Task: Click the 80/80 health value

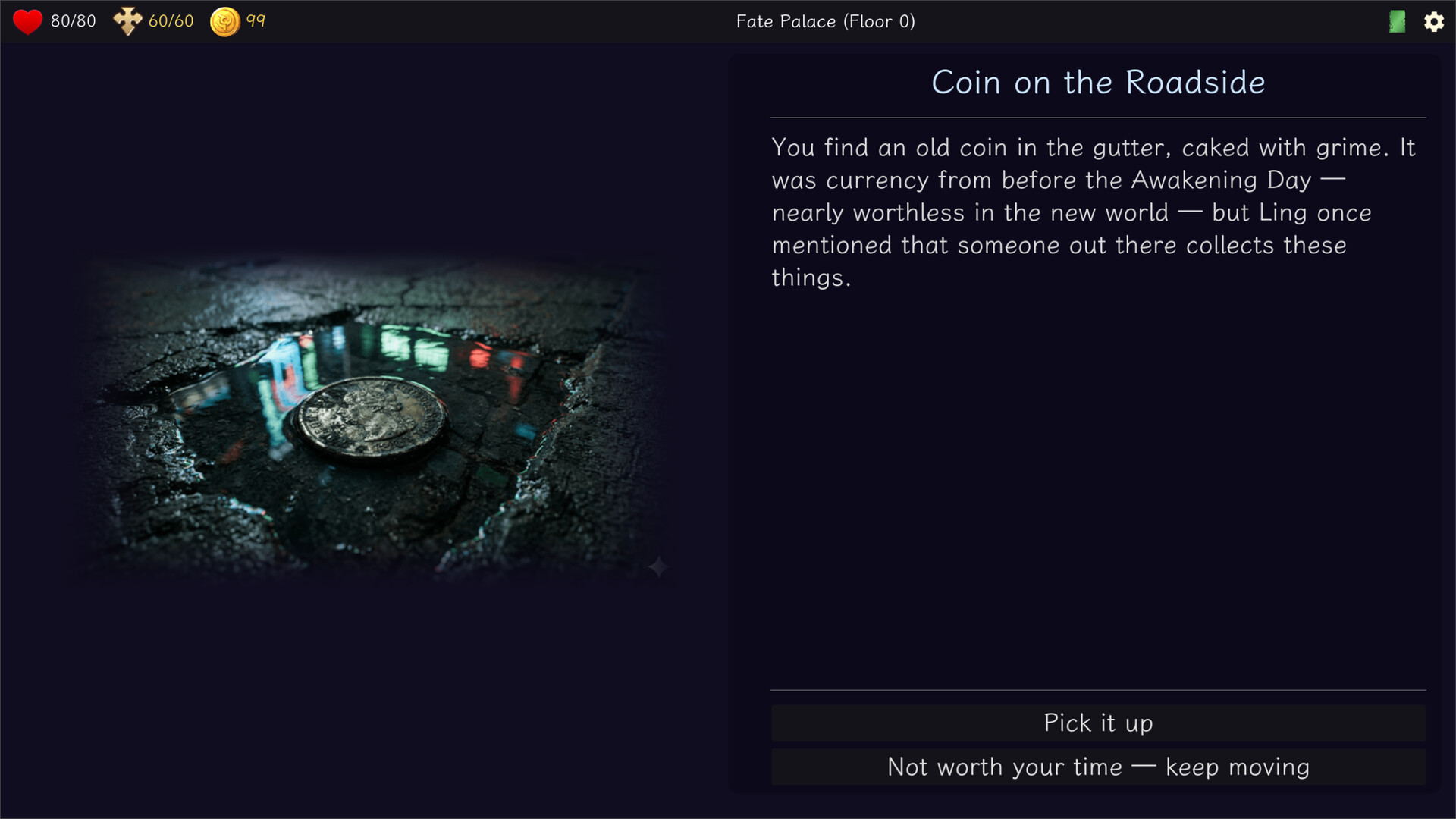Action: (x=74, y=21)
